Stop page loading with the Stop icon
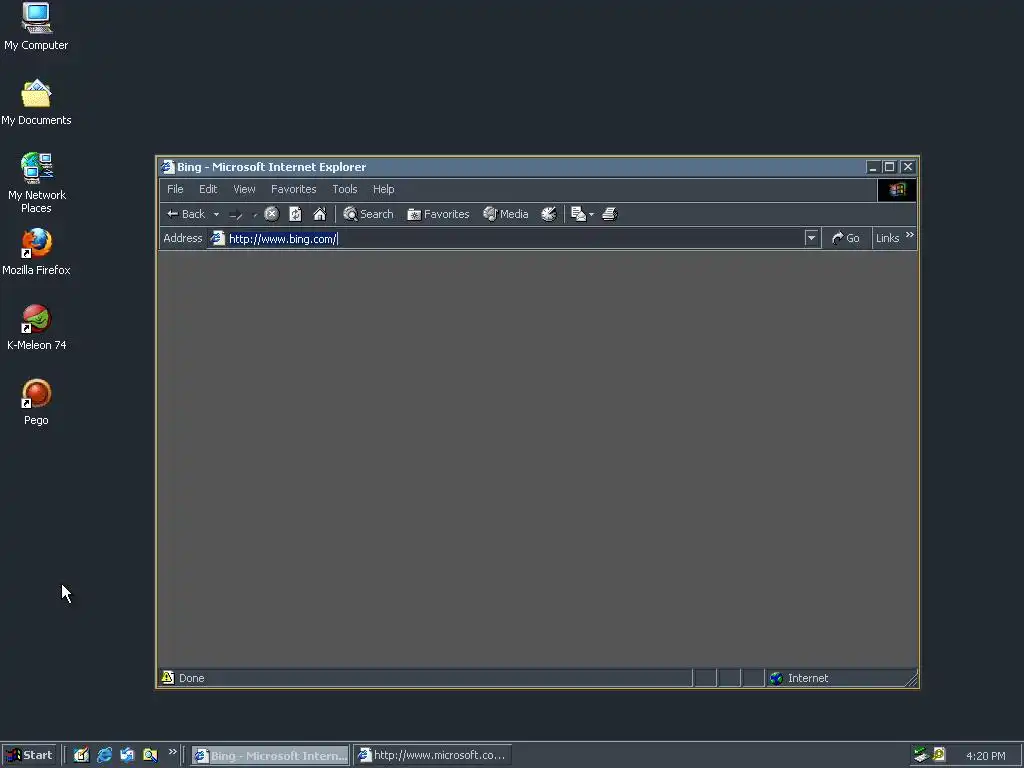 click(272, 214)
